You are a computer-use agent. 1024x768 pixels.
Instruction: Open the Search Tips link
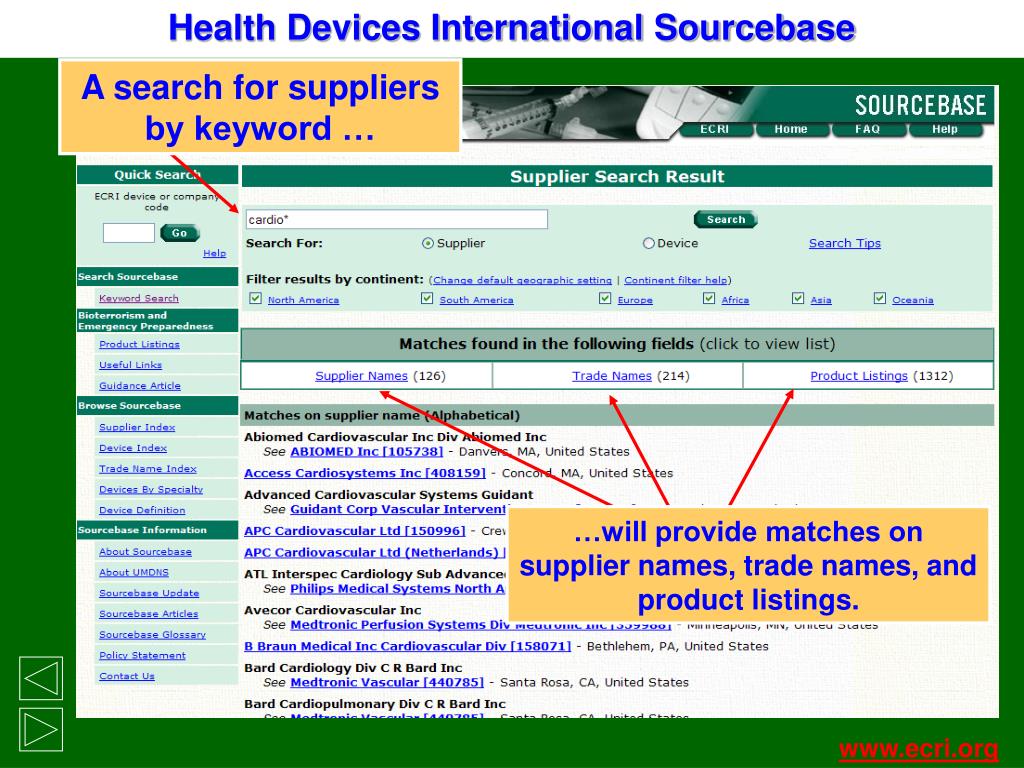coord(844,243)
